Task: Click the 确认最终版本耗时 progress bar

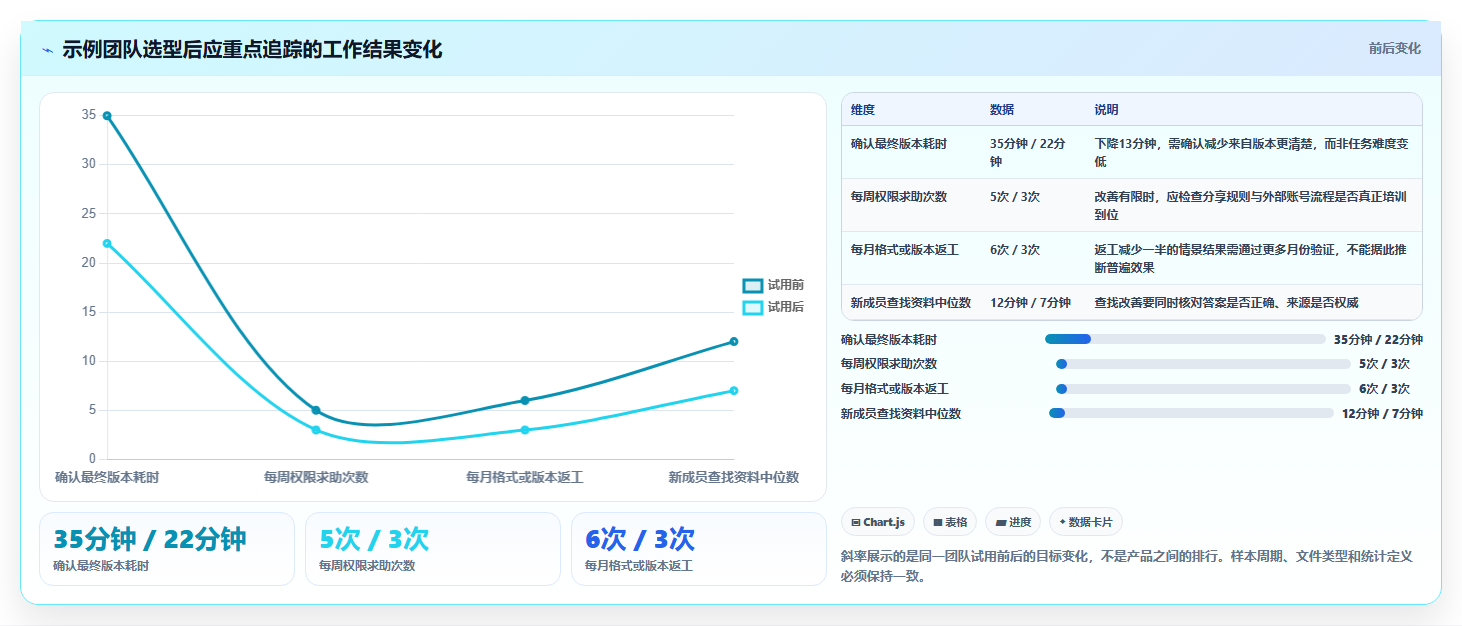Action: [1185, 339]
